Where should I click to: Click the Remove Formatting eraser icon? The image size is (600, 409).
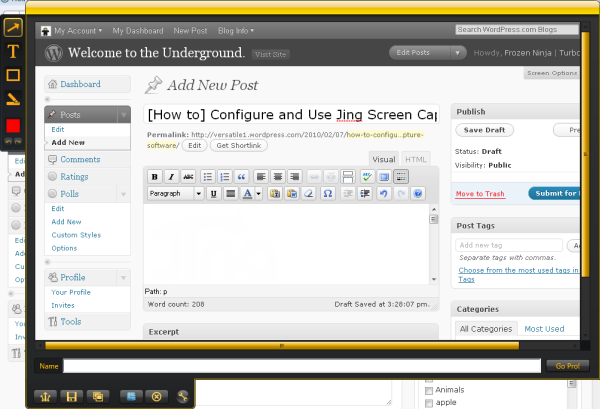[x=308, y=194]
